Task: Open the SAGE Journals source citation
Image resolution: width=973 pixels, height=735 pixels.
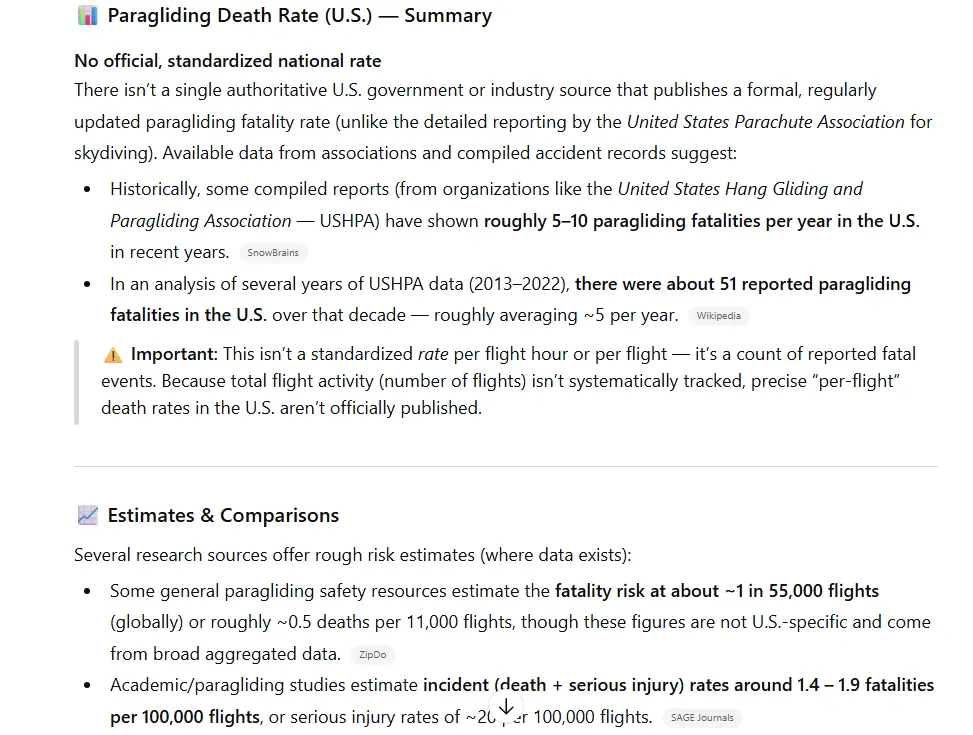Action: [701, 718]
